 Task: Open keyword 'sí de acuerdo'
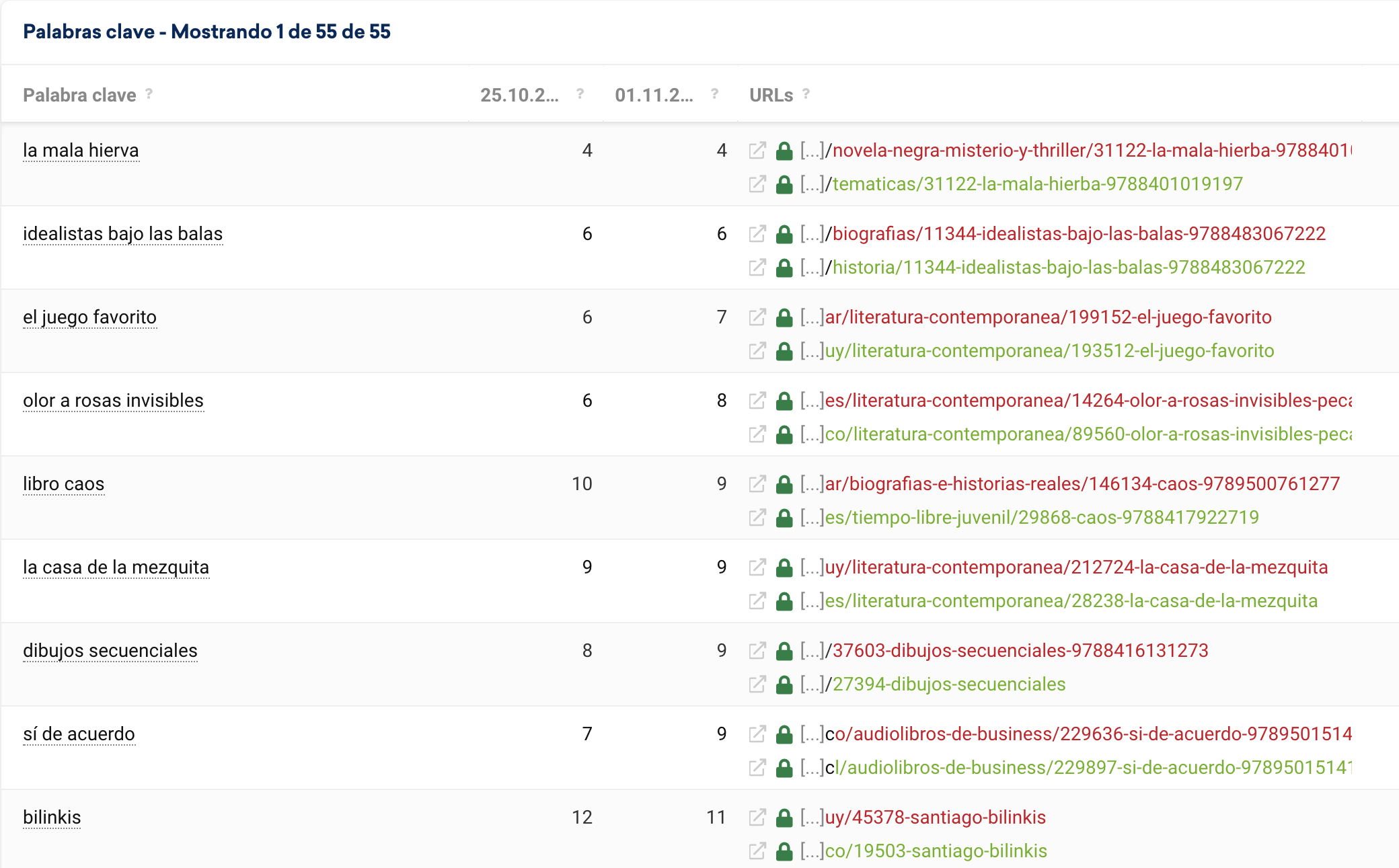(x=79, y=734)
